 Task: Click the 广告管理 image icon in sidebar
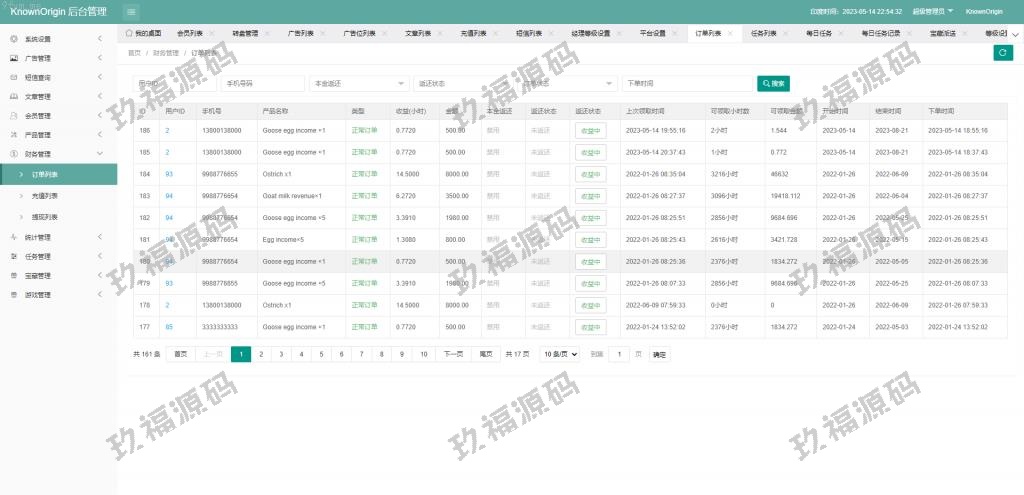coord(13,58)
